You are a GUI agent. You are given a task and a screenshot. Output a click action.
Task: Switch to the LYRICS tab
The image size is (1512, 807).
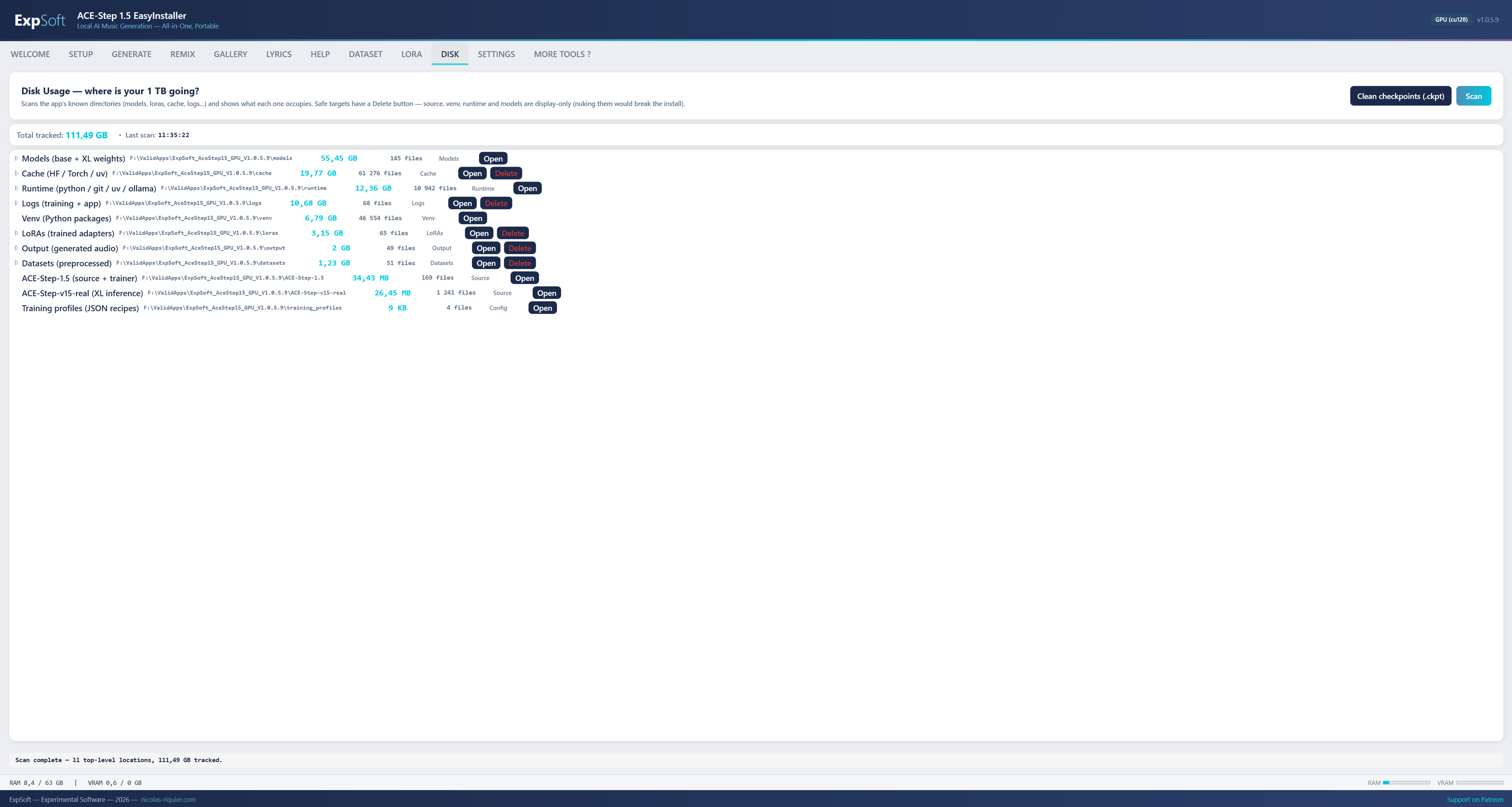(x=279, y=54)
